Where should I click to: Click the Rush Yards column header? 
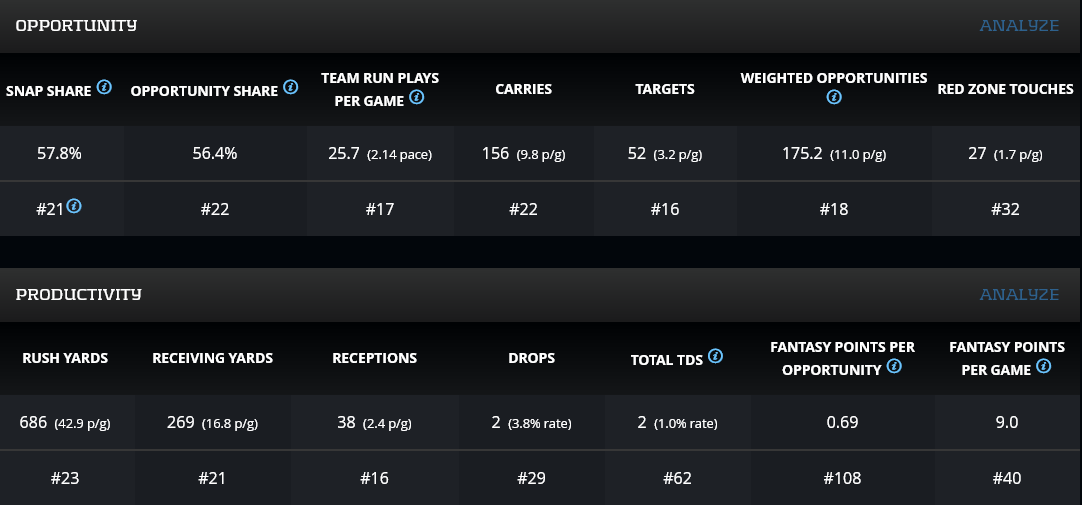click(x=64, y=358)
